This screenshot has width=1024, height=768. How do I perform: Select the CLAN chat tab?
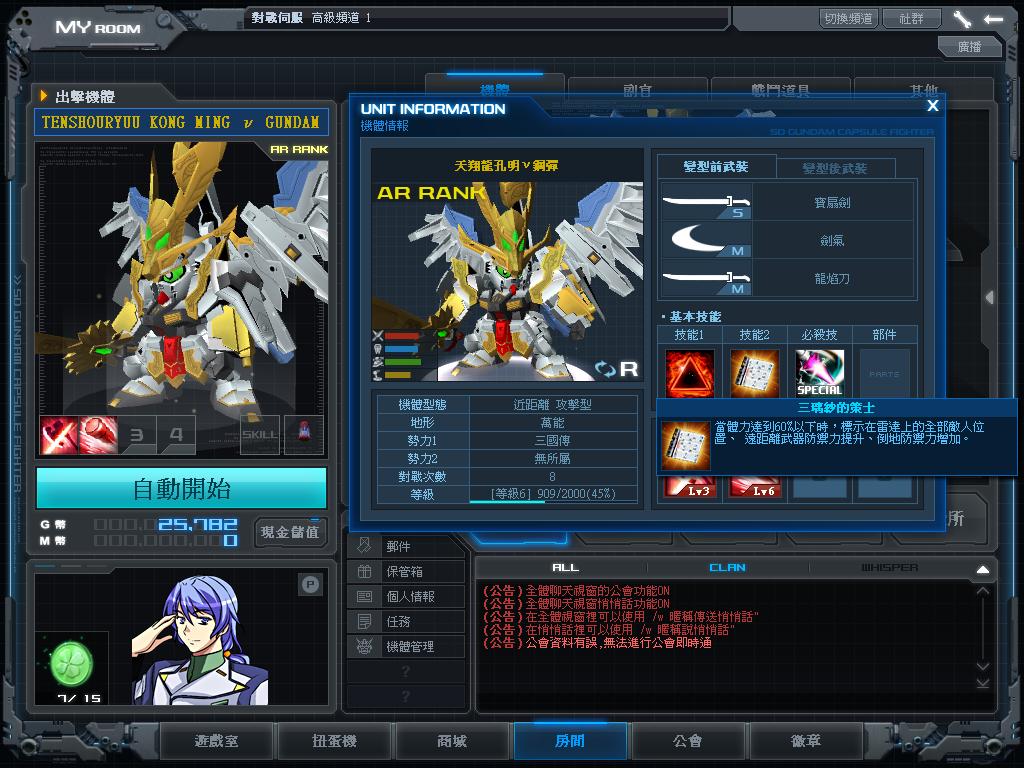click(x=727, y=568)
